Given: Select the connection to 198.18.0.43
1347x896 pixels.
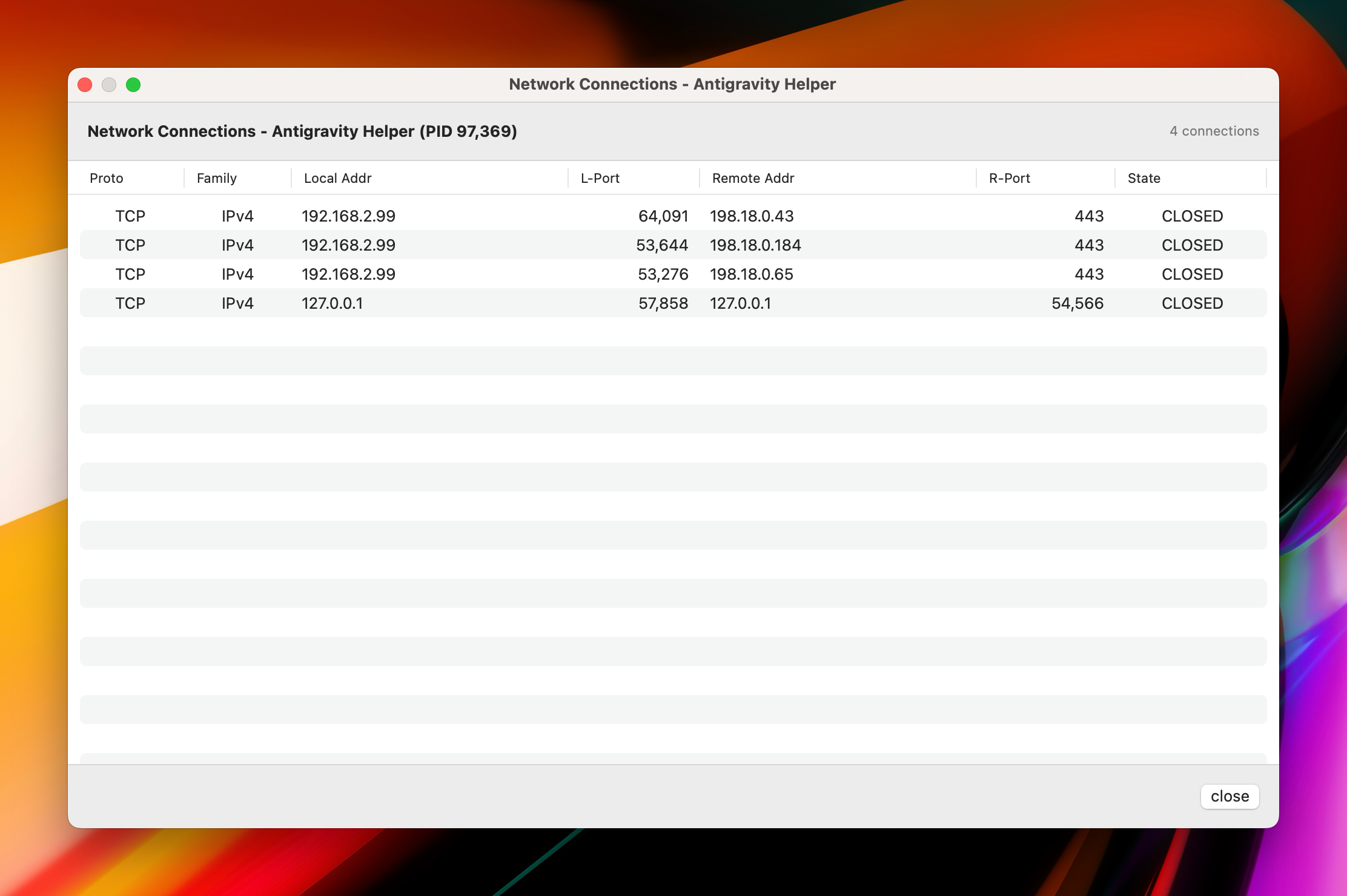Looking at the screenshot, I should pos(752,216).
